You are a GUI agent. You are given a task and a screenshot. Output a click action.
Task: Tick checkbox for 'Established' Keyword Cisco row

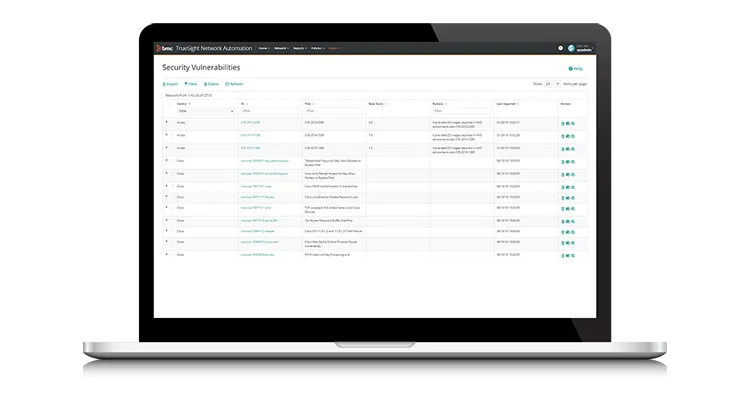pos(173,161)
